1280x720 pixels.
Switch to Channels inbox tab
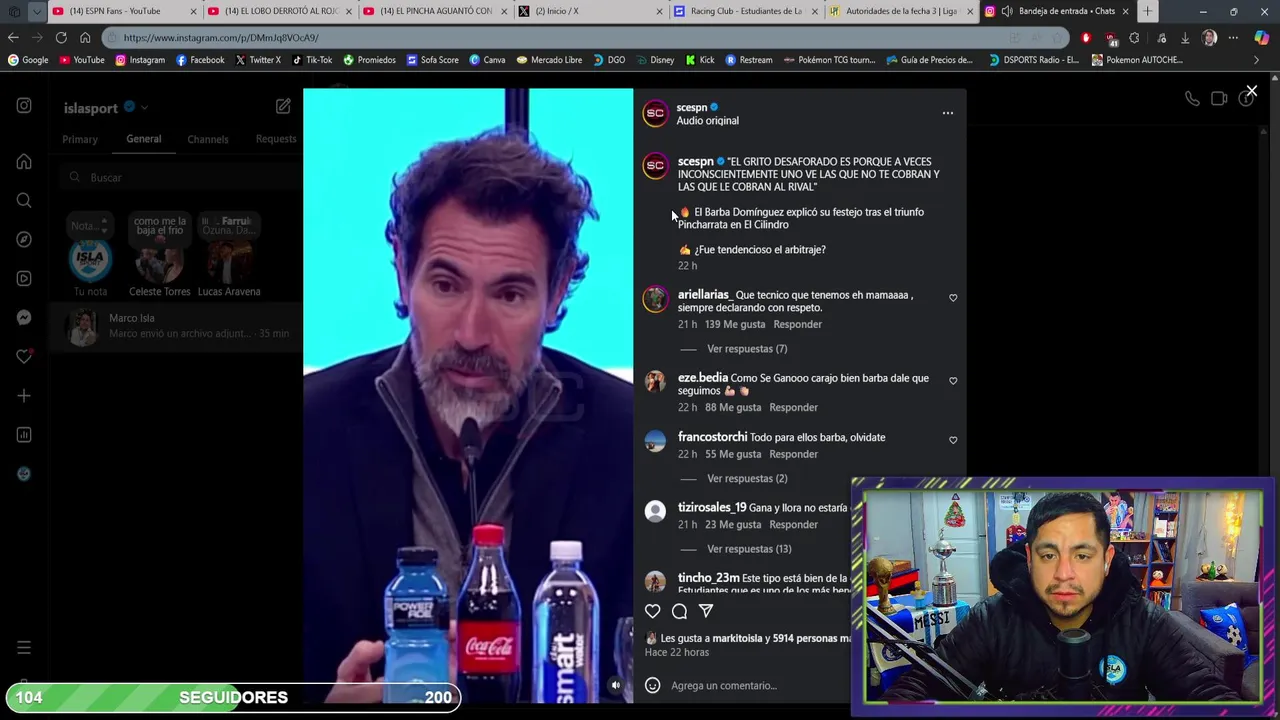point(208,139)
